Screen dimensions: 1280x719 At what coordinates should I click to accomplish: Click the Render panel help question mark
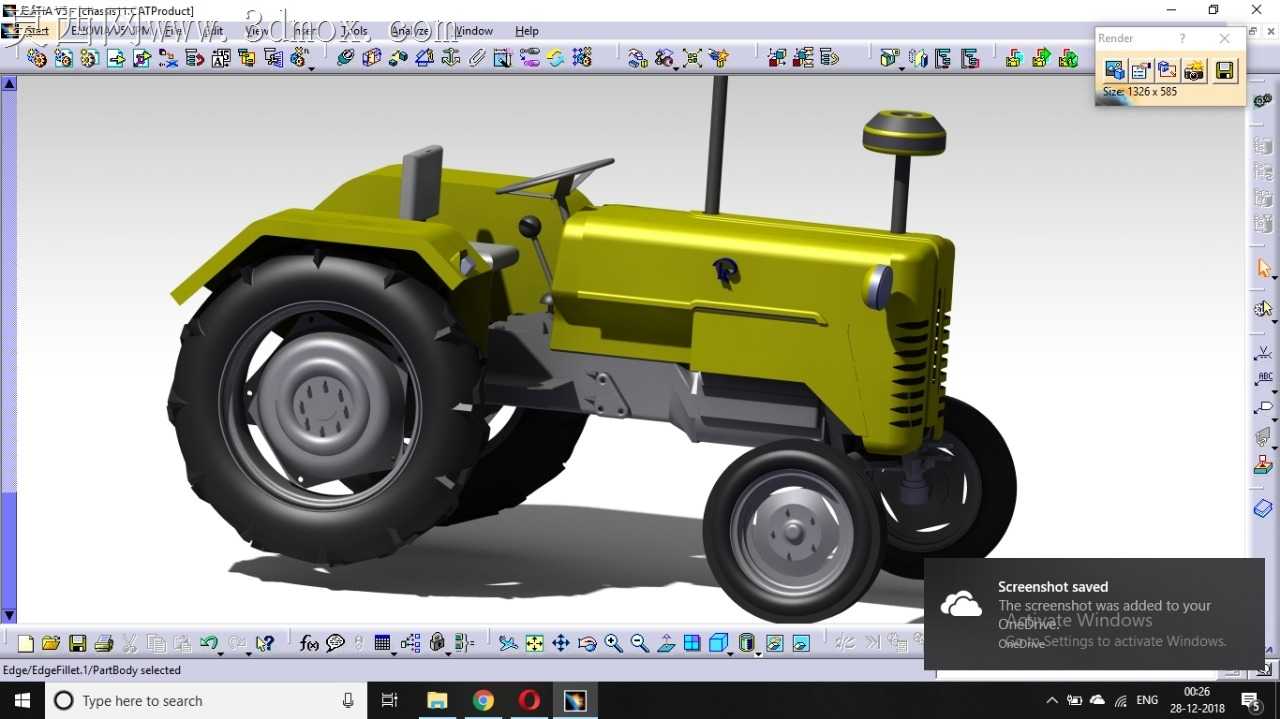pos(1182,38)
